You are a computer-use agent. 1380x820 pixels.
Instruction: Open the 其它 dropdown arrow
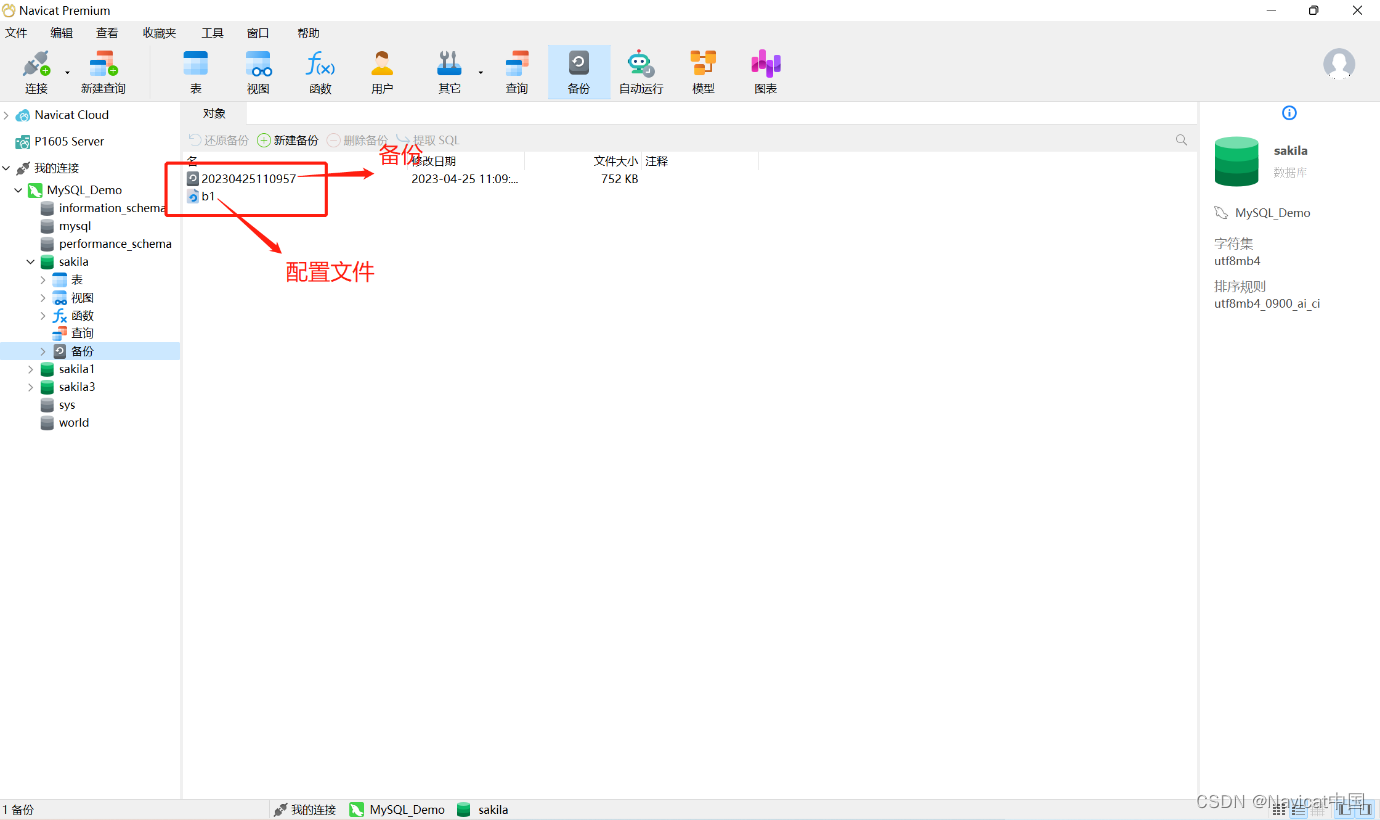point(480,73)
